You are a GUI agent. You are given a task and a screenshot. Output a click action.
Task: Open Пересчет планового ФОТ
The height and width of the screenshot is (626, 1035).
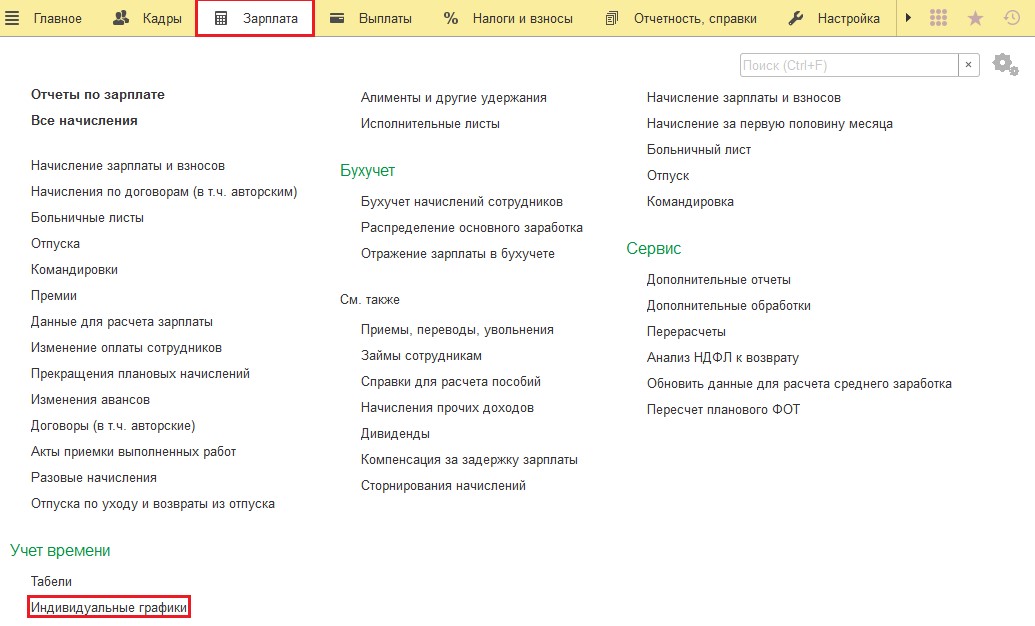pyautogui.click(x=723, y=409)
